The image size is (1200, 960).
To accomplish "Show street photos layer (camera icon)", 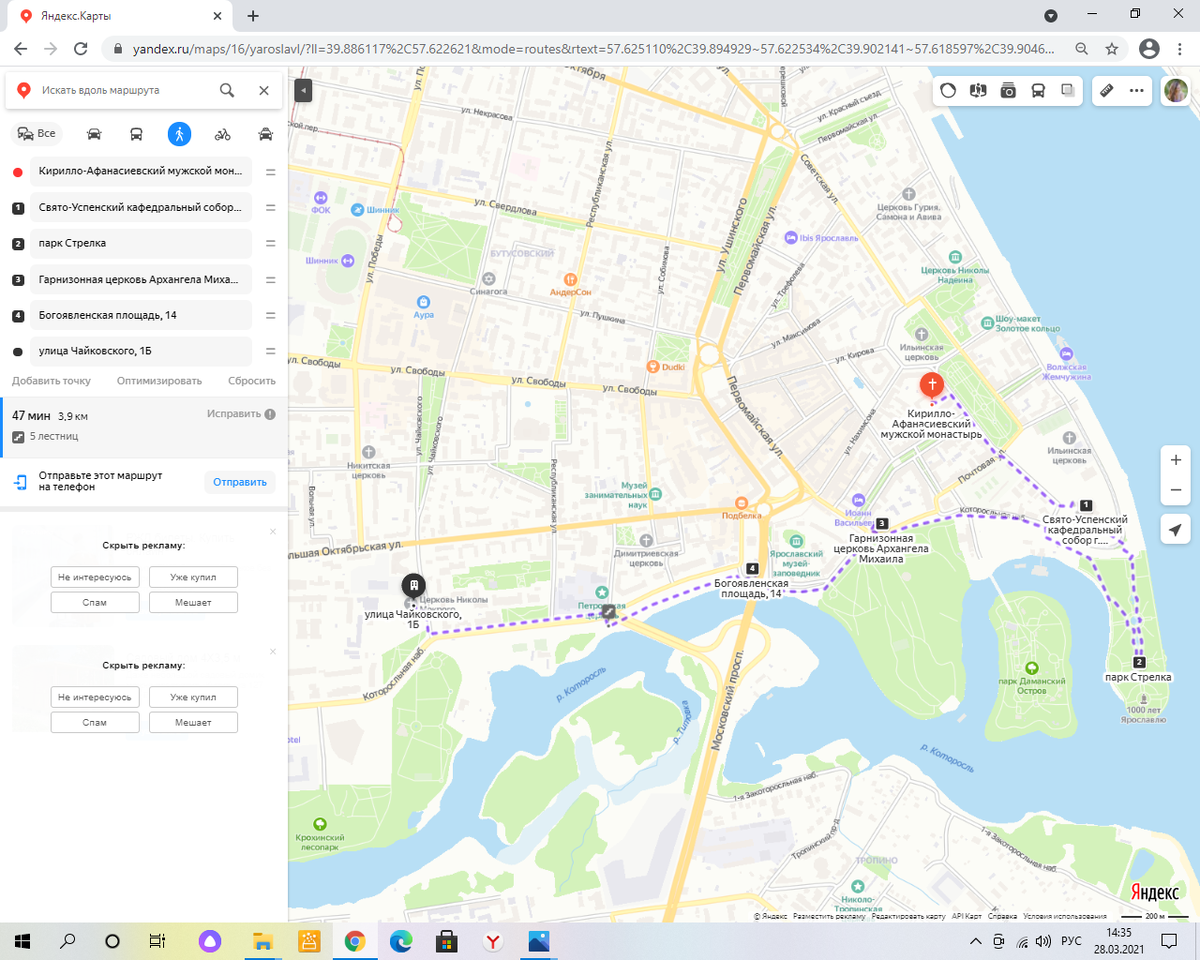I will (x=1008, y=90).
